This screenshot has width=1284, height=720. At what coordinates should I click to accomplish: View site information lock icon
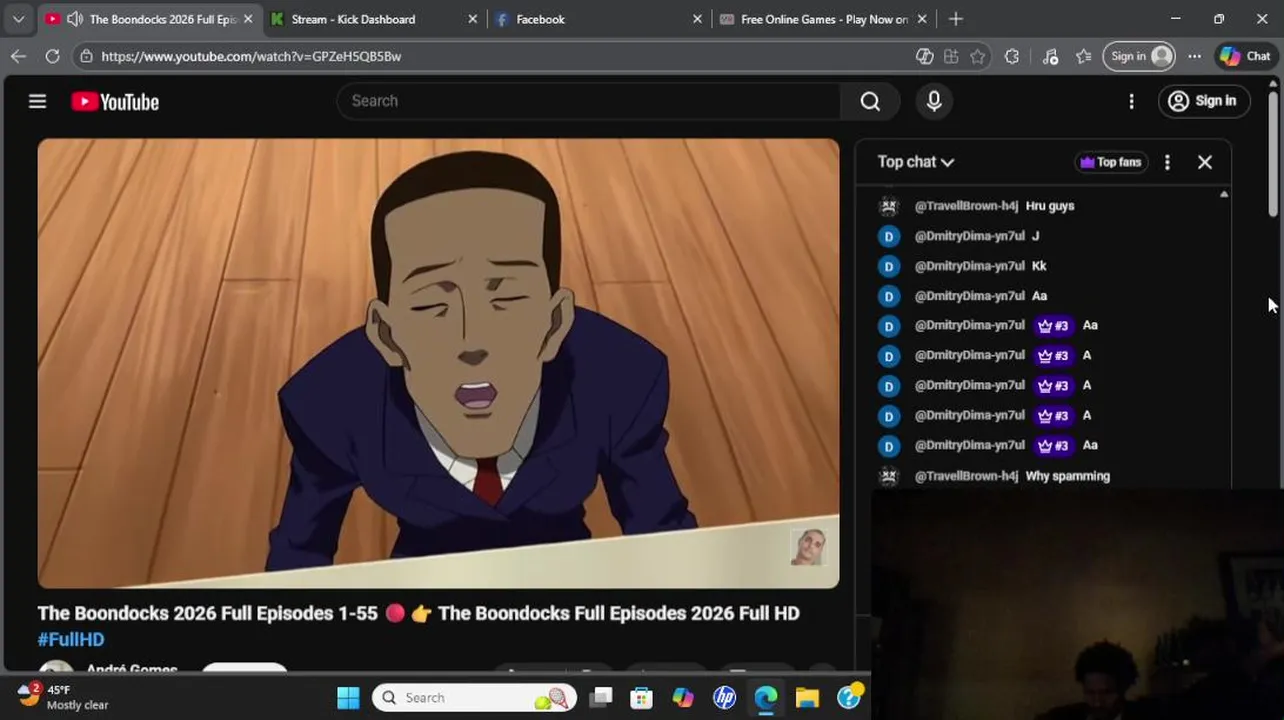(x=87, y=56)
